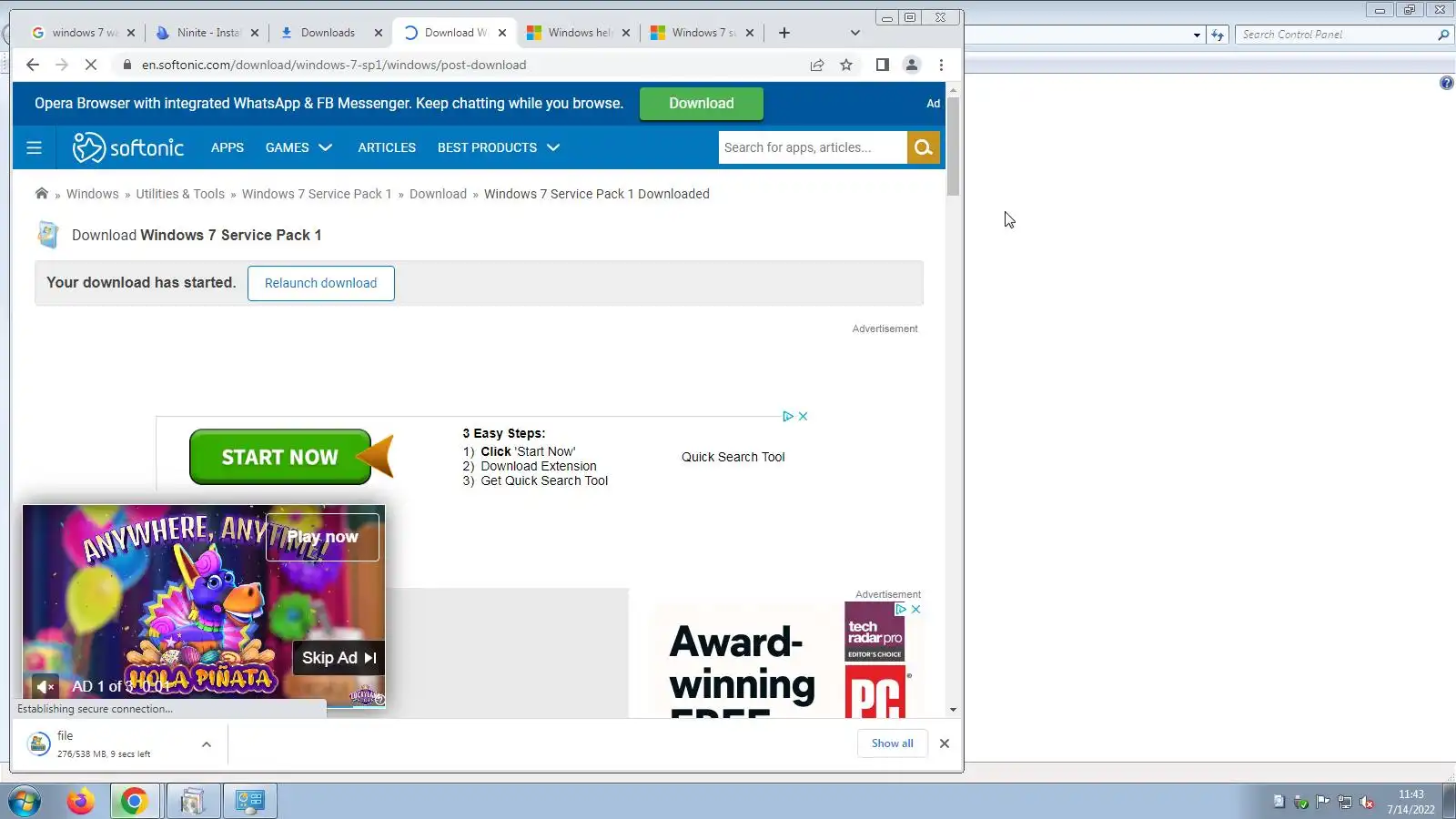Stop loading the page
The image size is (1456, 819).
coord(91,65)
